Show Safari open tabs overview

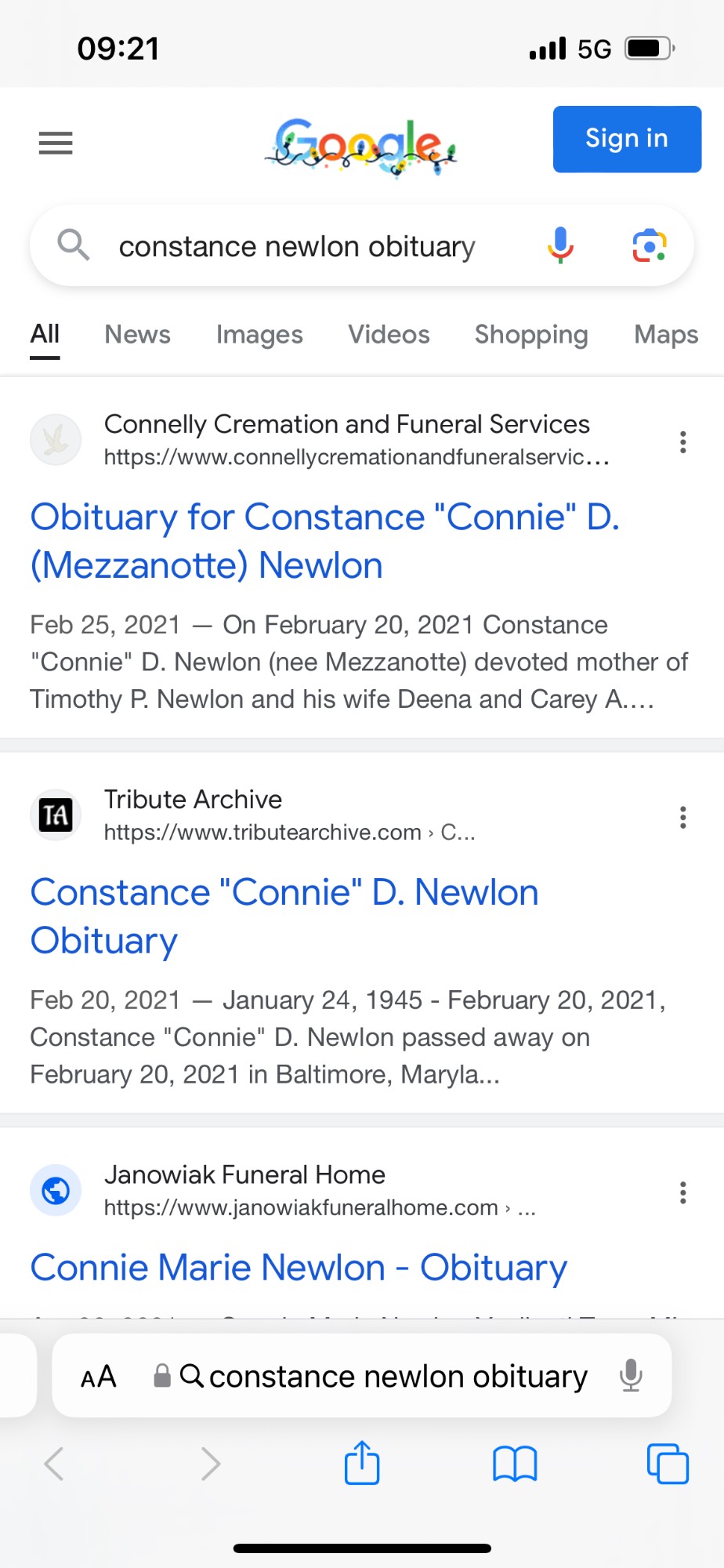pyautogui.click(x=668, y=1463)
